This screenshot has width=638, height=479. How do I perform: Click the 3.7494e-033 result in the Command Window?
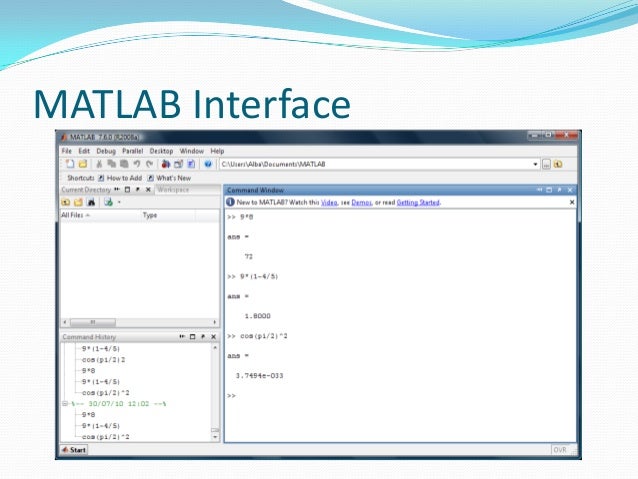(259, 376)
